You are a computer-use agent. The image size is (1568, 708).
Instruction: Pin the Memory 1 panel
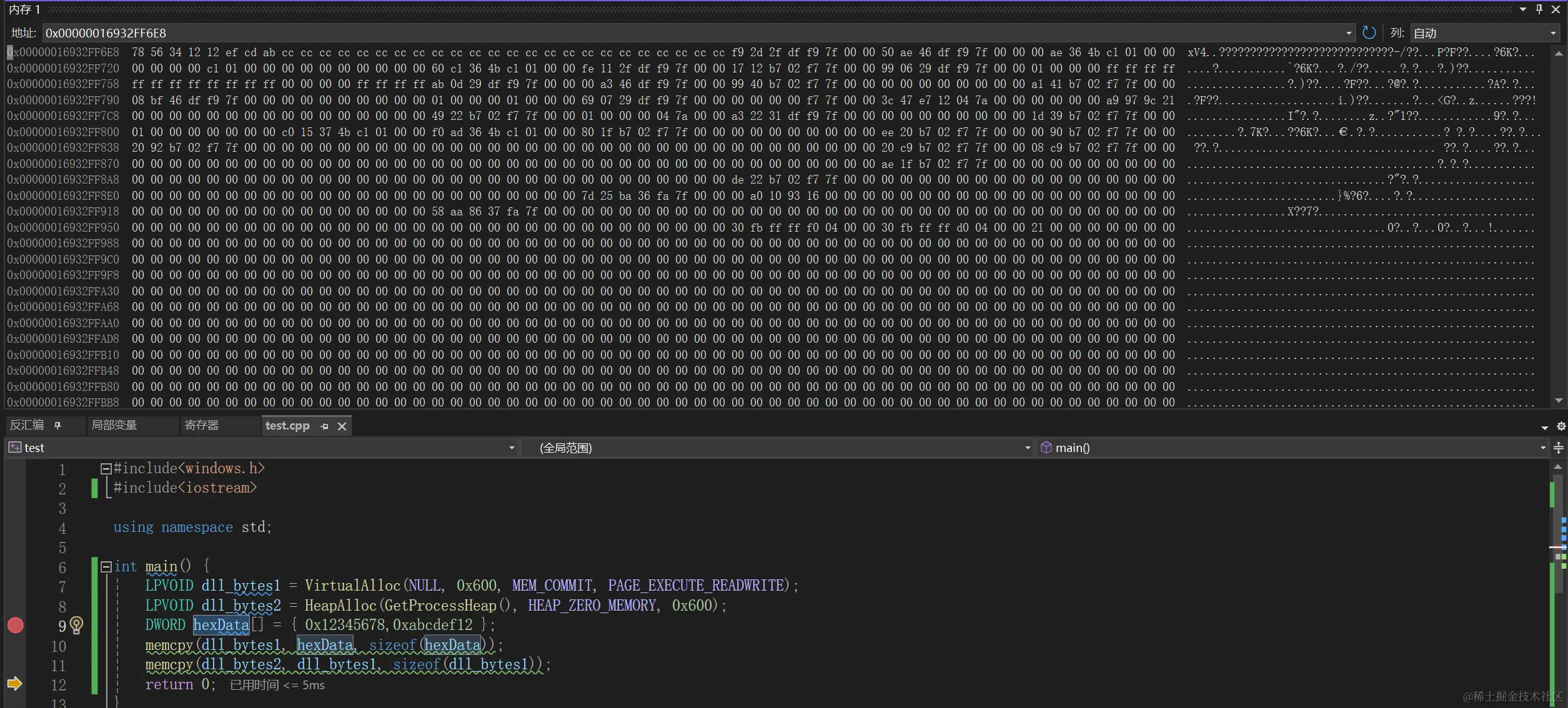click(x=1539, y=9)
